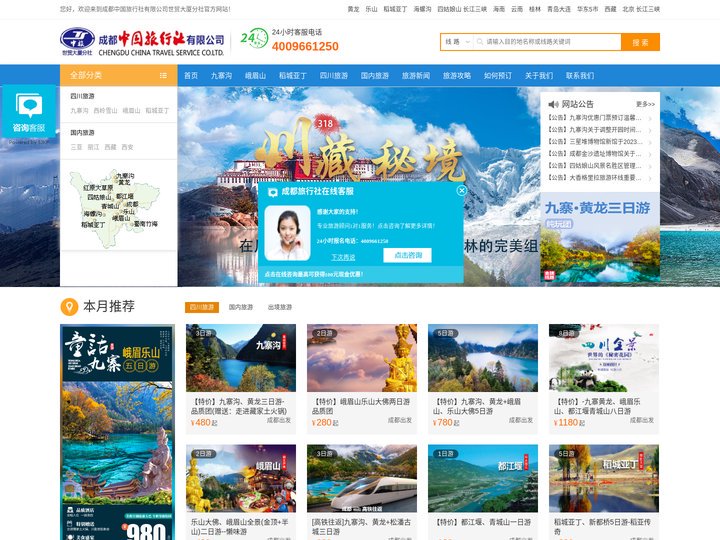Click the 三亚 link in sidebar
This screenshot has height=540, width=720.
pyautogui.click(x=76, y=147)
